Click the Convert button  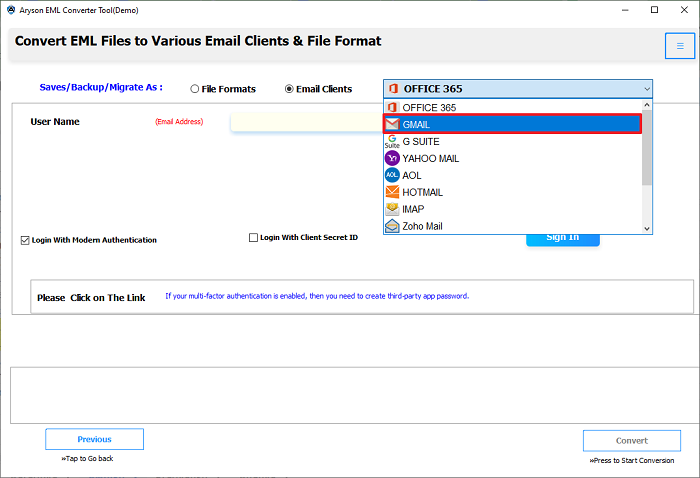632,441
